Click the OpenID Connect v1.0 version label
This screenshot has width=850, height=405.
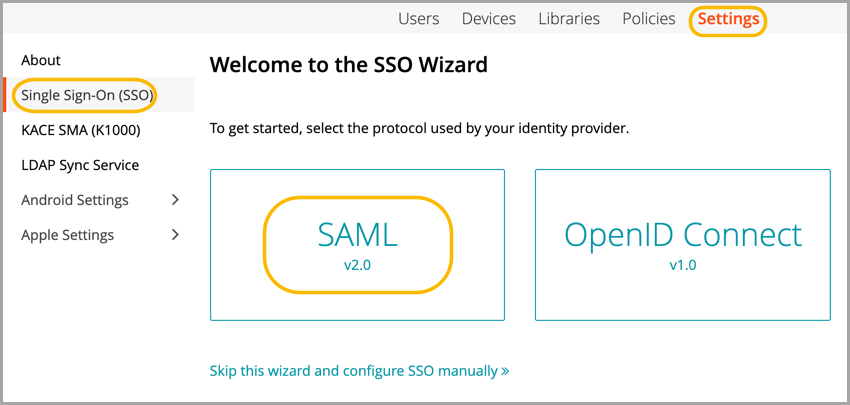[682, 266]
